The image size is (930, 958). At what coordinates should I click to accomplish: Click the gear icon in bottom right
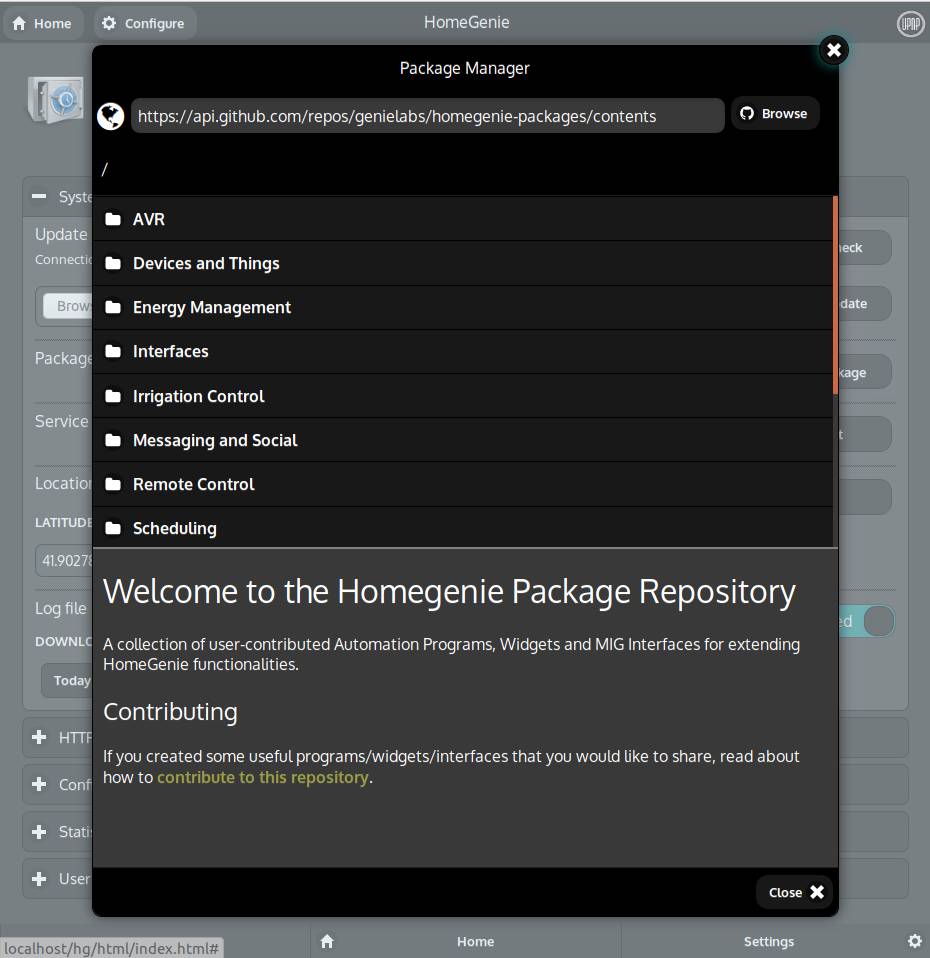click(x=914, y=941)
